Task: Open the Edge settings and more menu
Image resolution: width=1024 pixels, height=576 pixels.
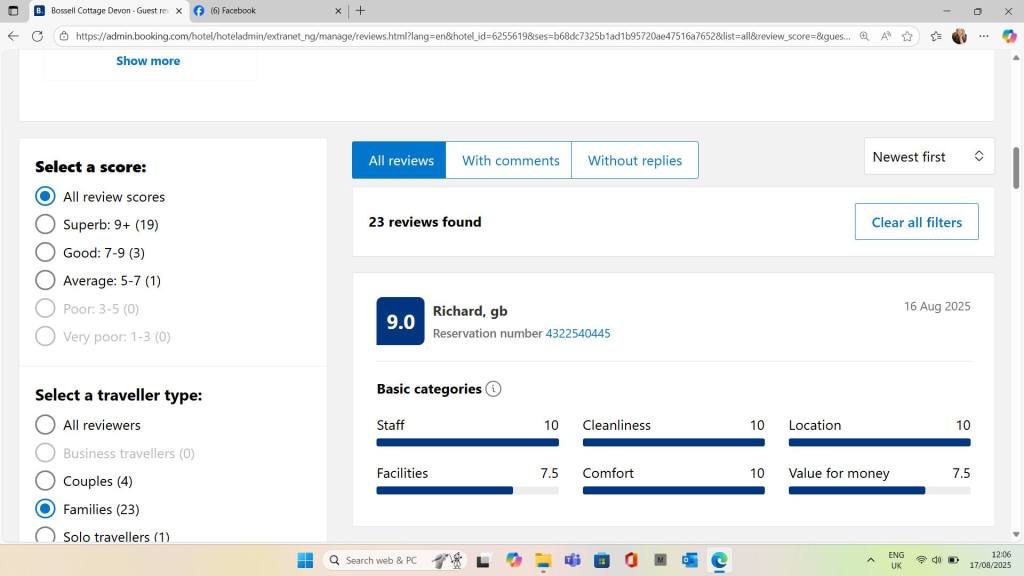Action: pos(984,36)
